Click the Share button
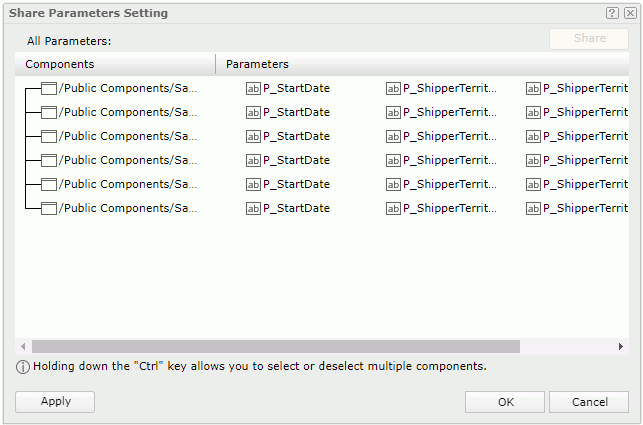 click(589, 39)
